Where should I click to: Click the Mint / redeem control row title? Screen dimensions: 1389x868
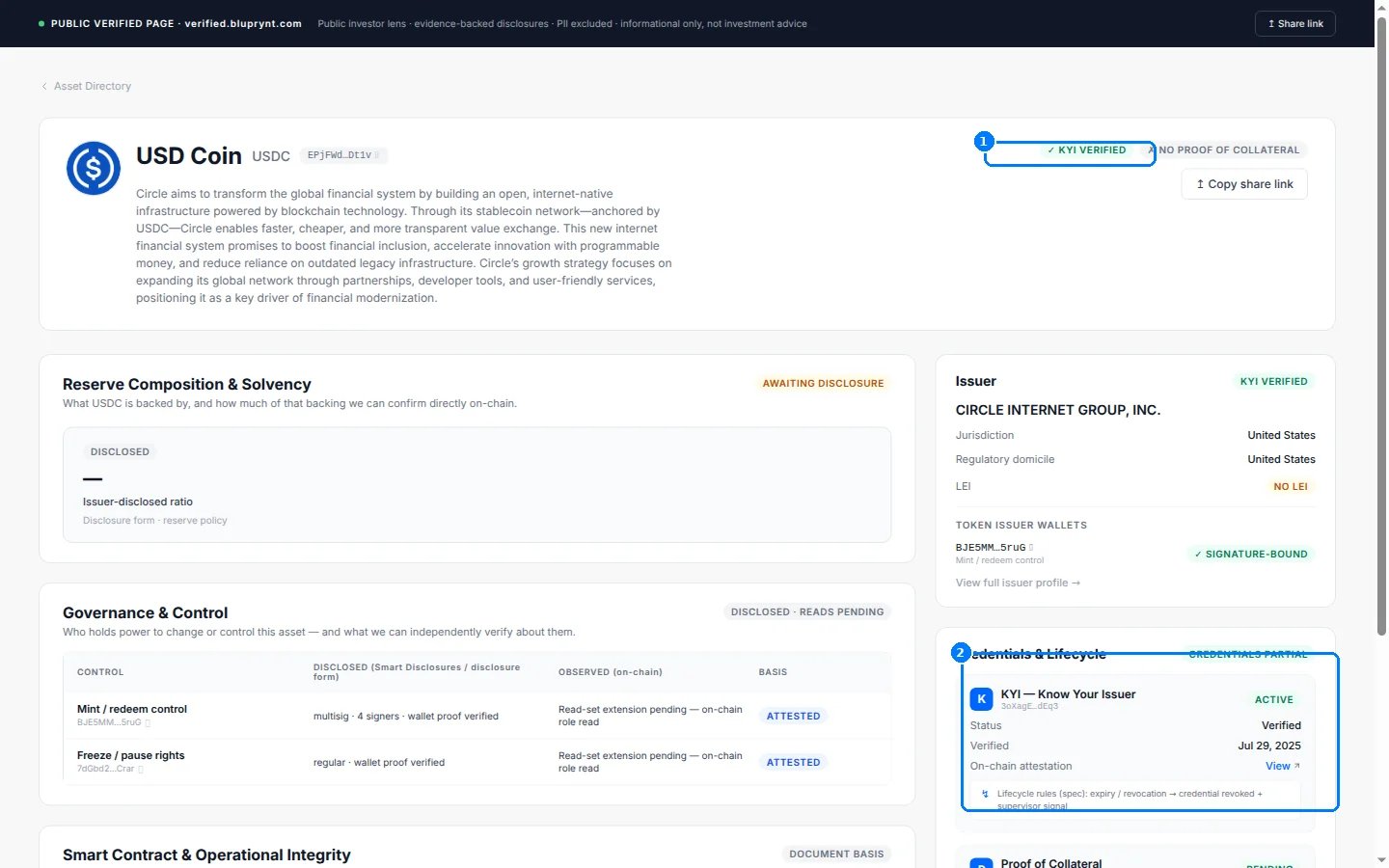(132, 709)
